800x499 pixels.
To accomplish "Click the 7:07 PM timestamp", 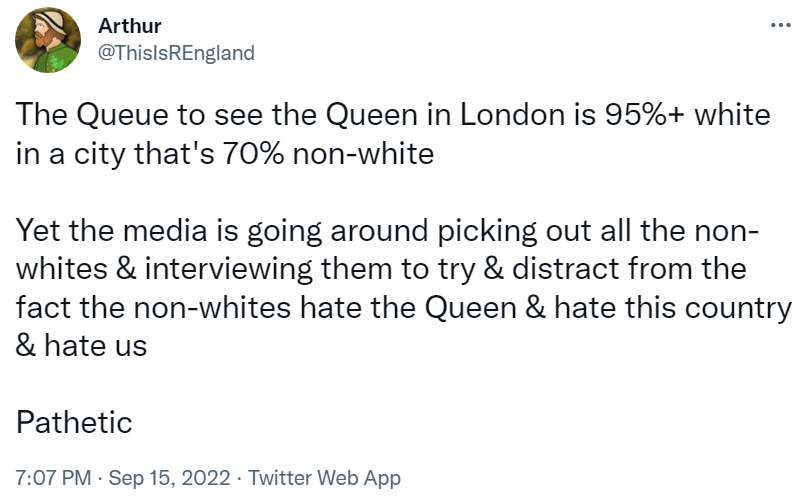I will click(x=50, y=477).
